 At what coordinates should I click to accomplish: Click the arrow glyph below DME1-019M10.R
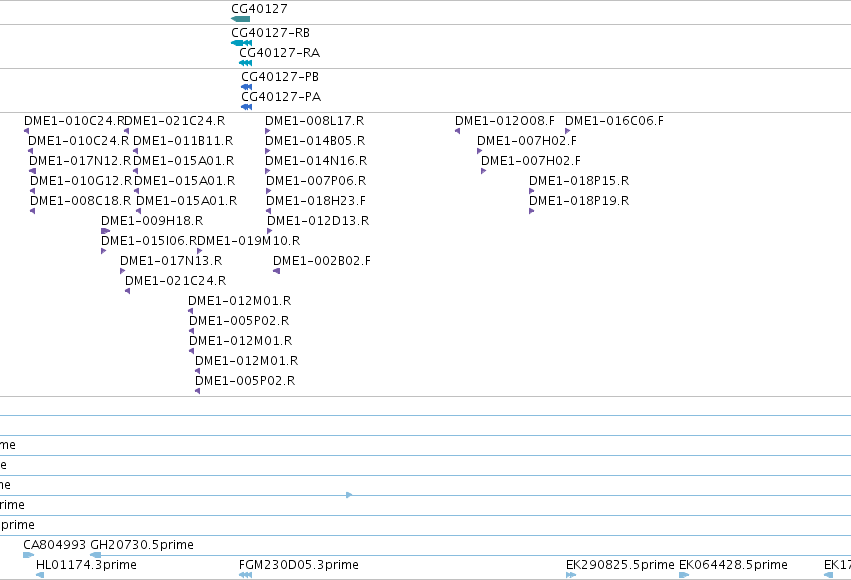200,251
